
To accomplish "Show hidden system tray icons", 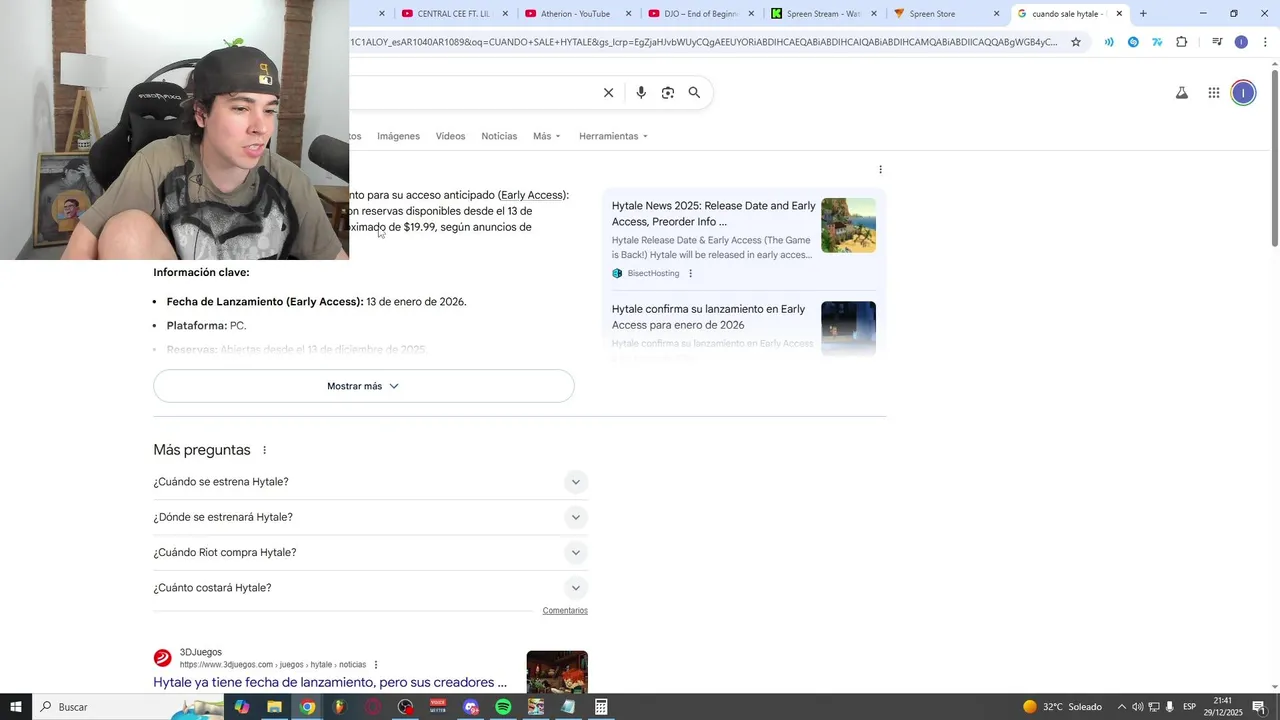I will pyautogui.click(x=1121, y=707).
